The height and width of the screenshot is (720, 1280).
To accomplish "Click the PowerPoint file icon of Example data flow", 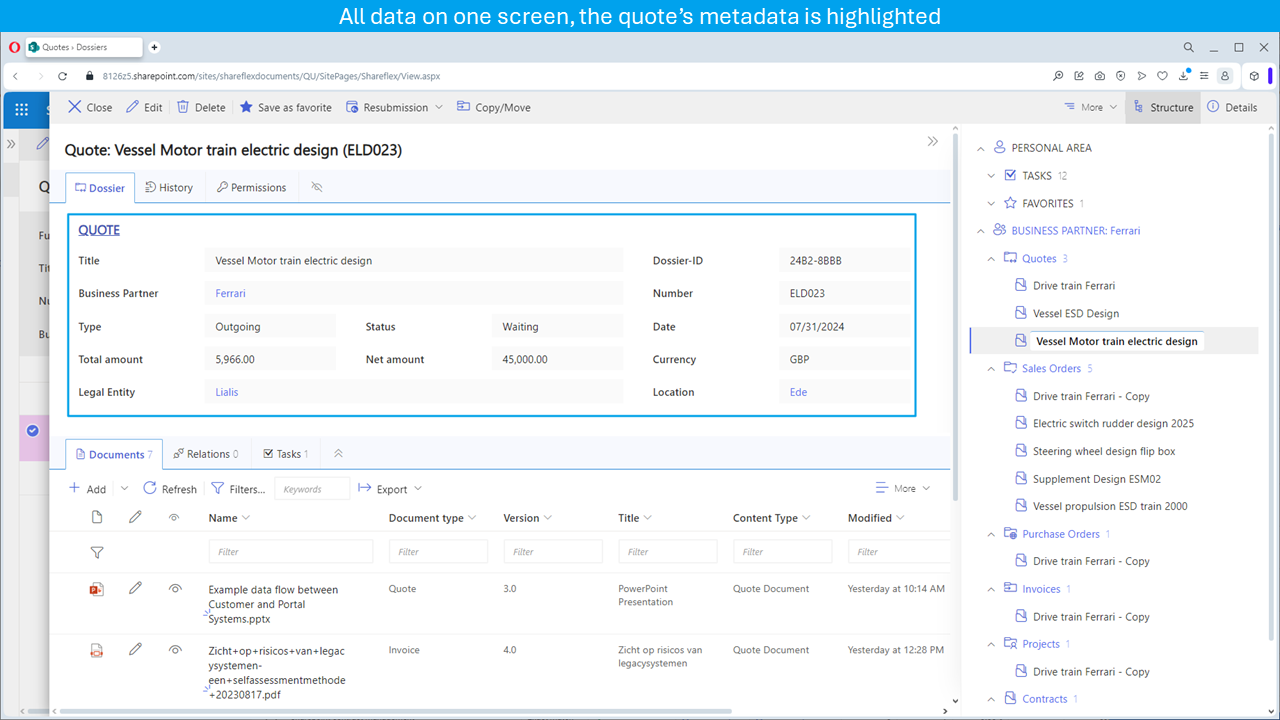I will (x=97, y=589).
